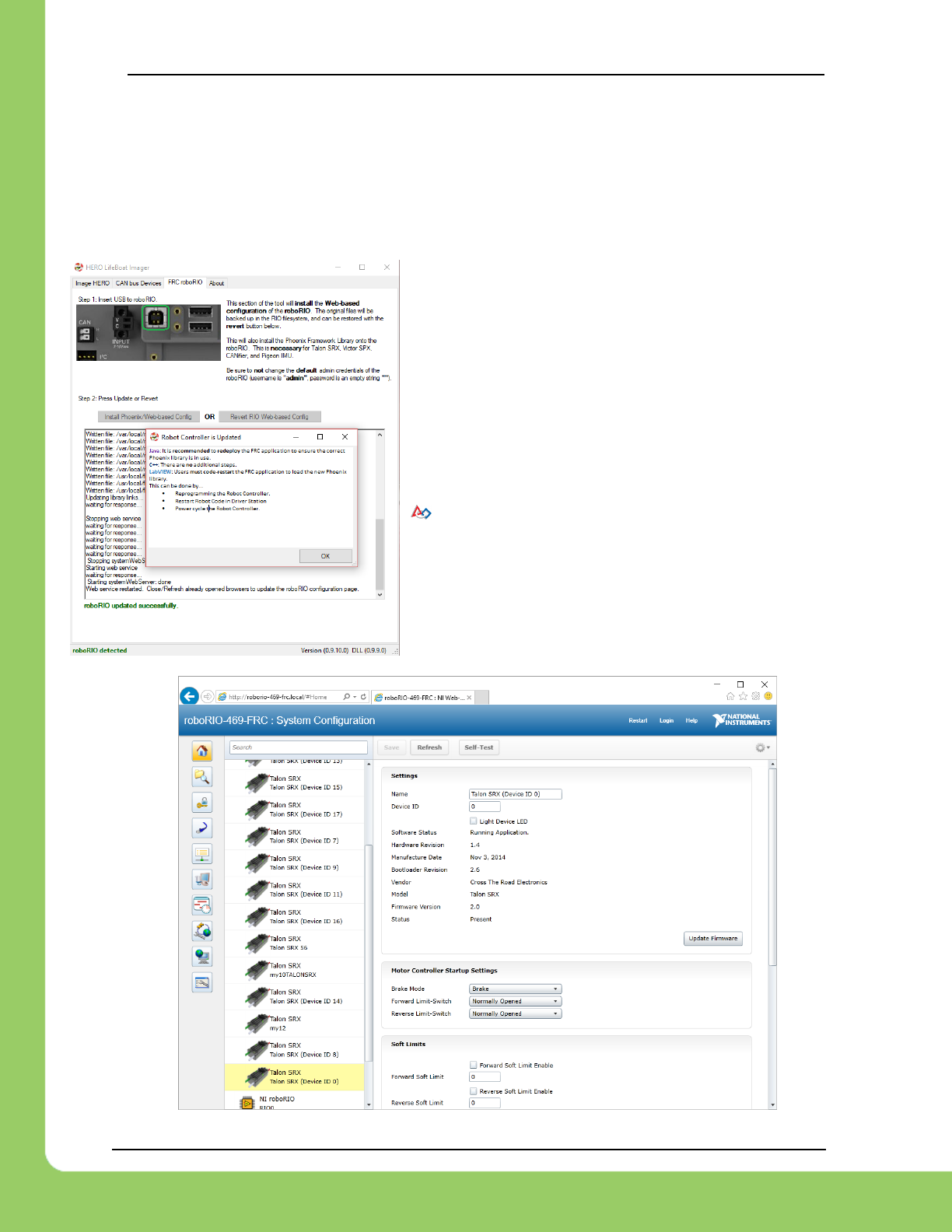Screen dimensions: 952x1232
Task: Click the Forward Soft Limit value field
Action: click(x=485, y=1077)
